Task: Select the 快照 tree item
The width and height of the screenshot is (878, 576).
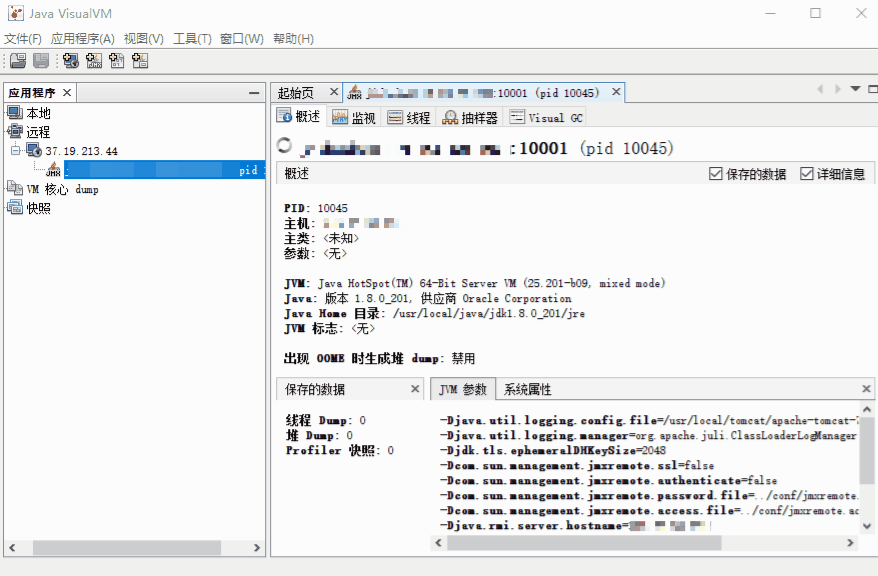Action: click(38, 208)
